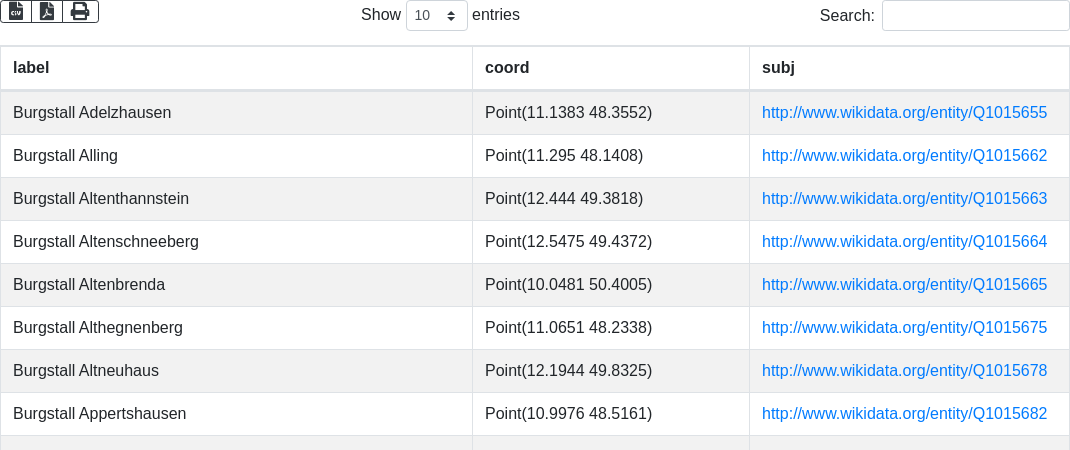Print the table using the printer icon
Image resolution: width=1070 pixels, height=450 pixels.
(80, 11)
